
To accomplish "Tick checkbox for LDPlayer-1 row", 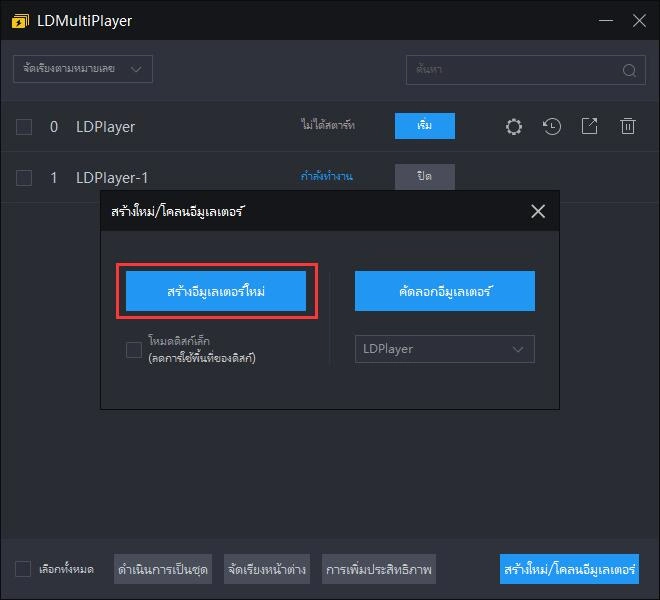I will pos(24,178).
